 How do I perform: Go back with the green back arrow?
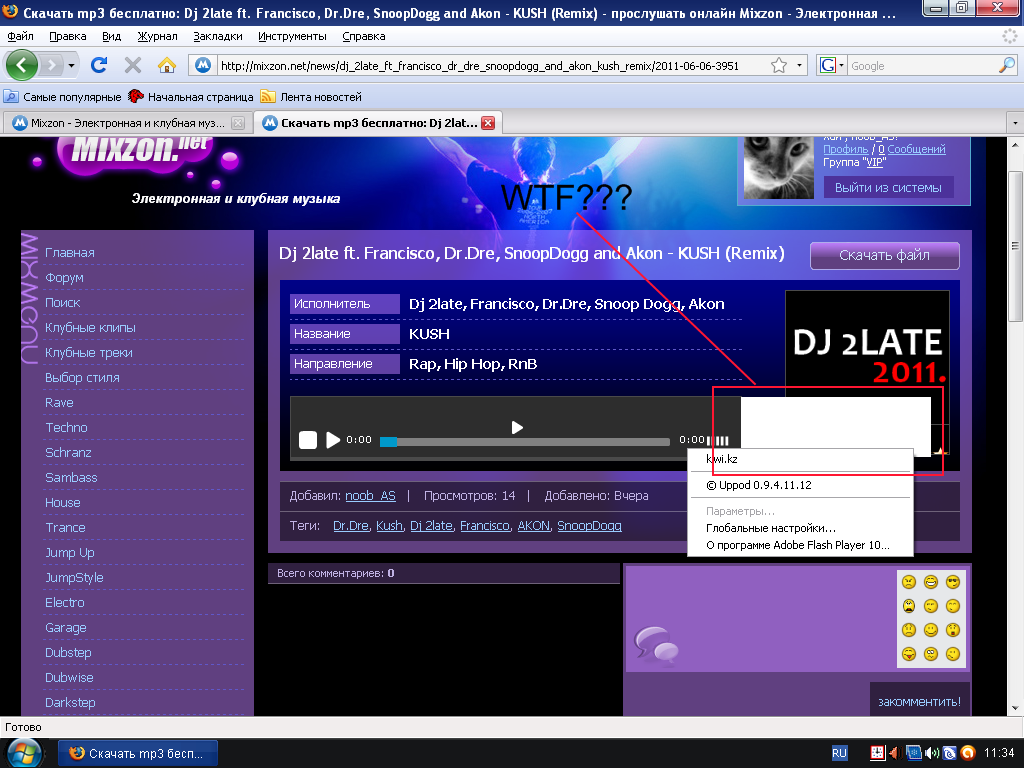coord(22,65)
